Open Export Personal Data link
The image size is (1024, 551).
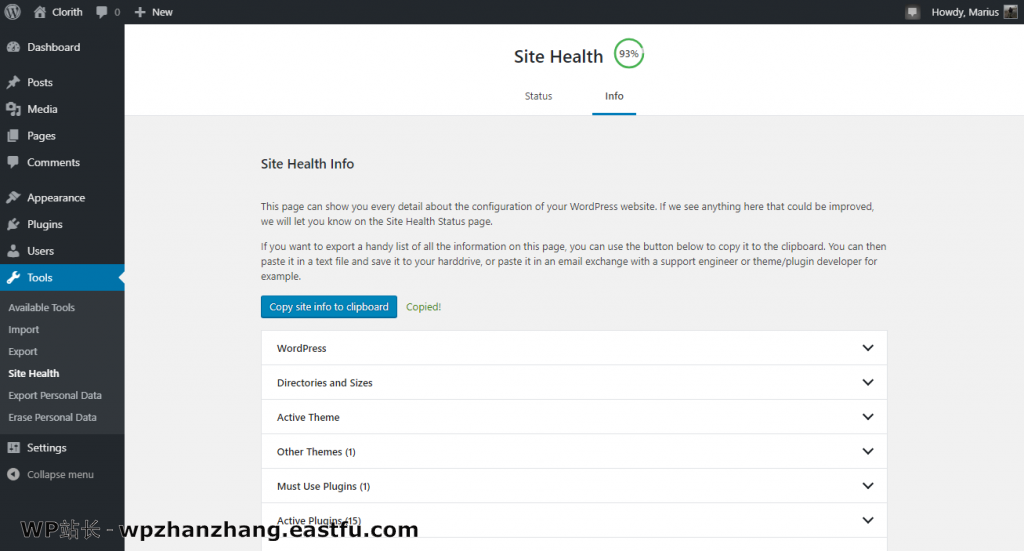[55, 395]
